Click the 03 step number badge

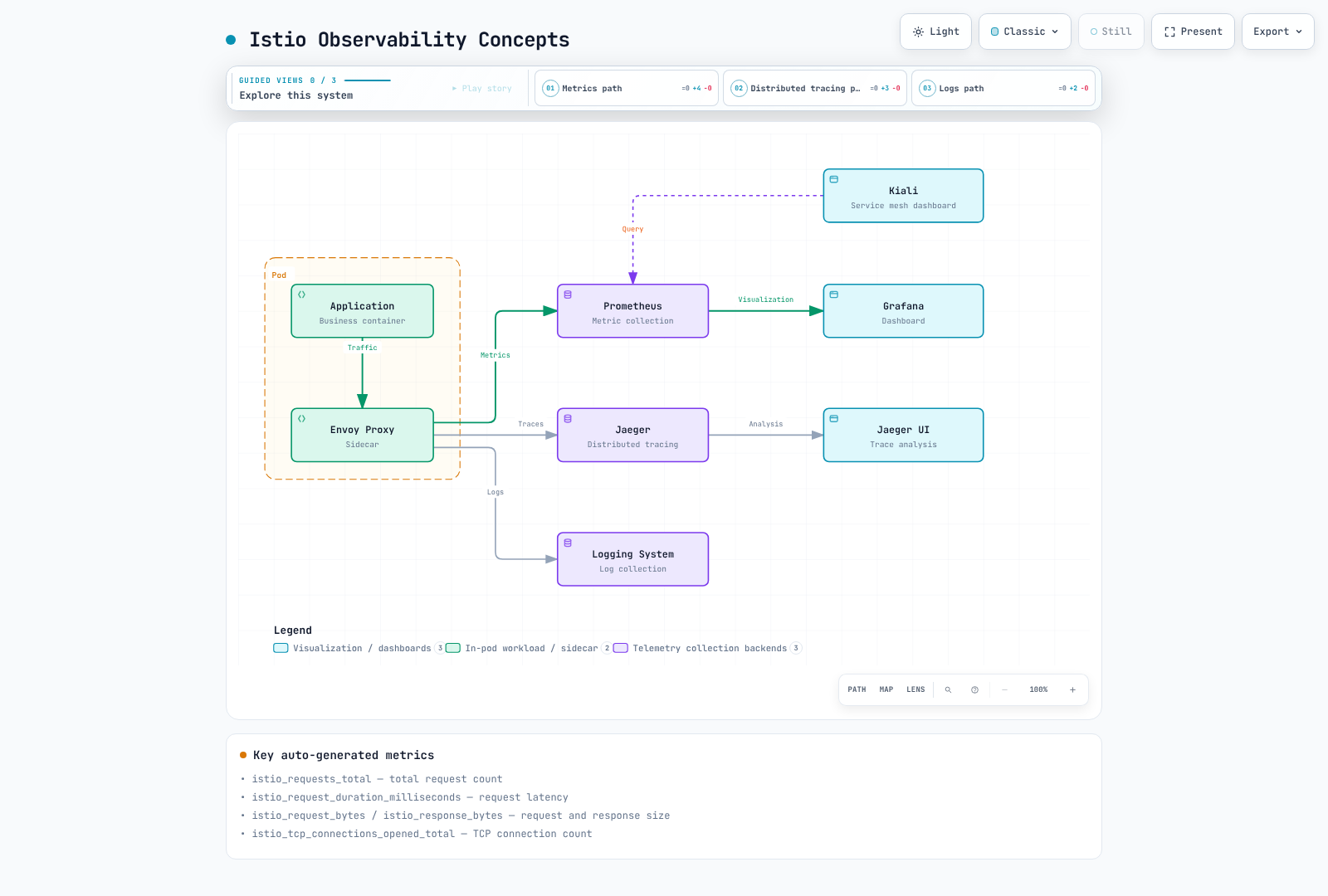pyautogui.click(x=927, y=88)
